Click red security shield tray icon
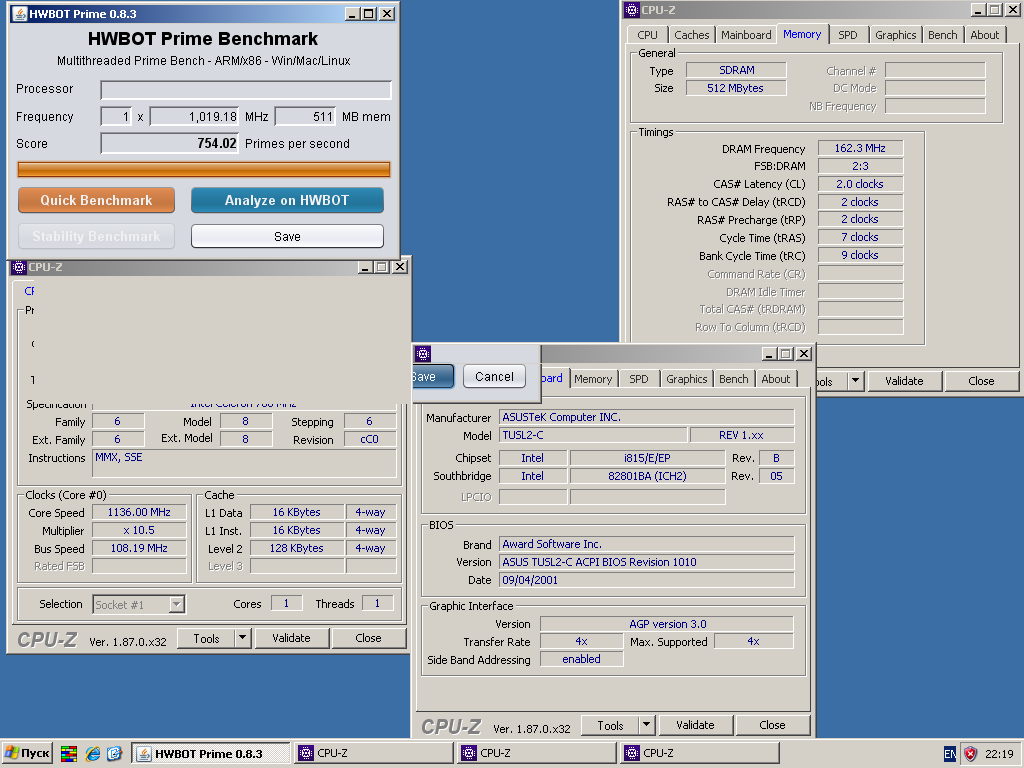The width and height of the screenshot is (1024, 768). pyautogui.click(x=970, y=754)
